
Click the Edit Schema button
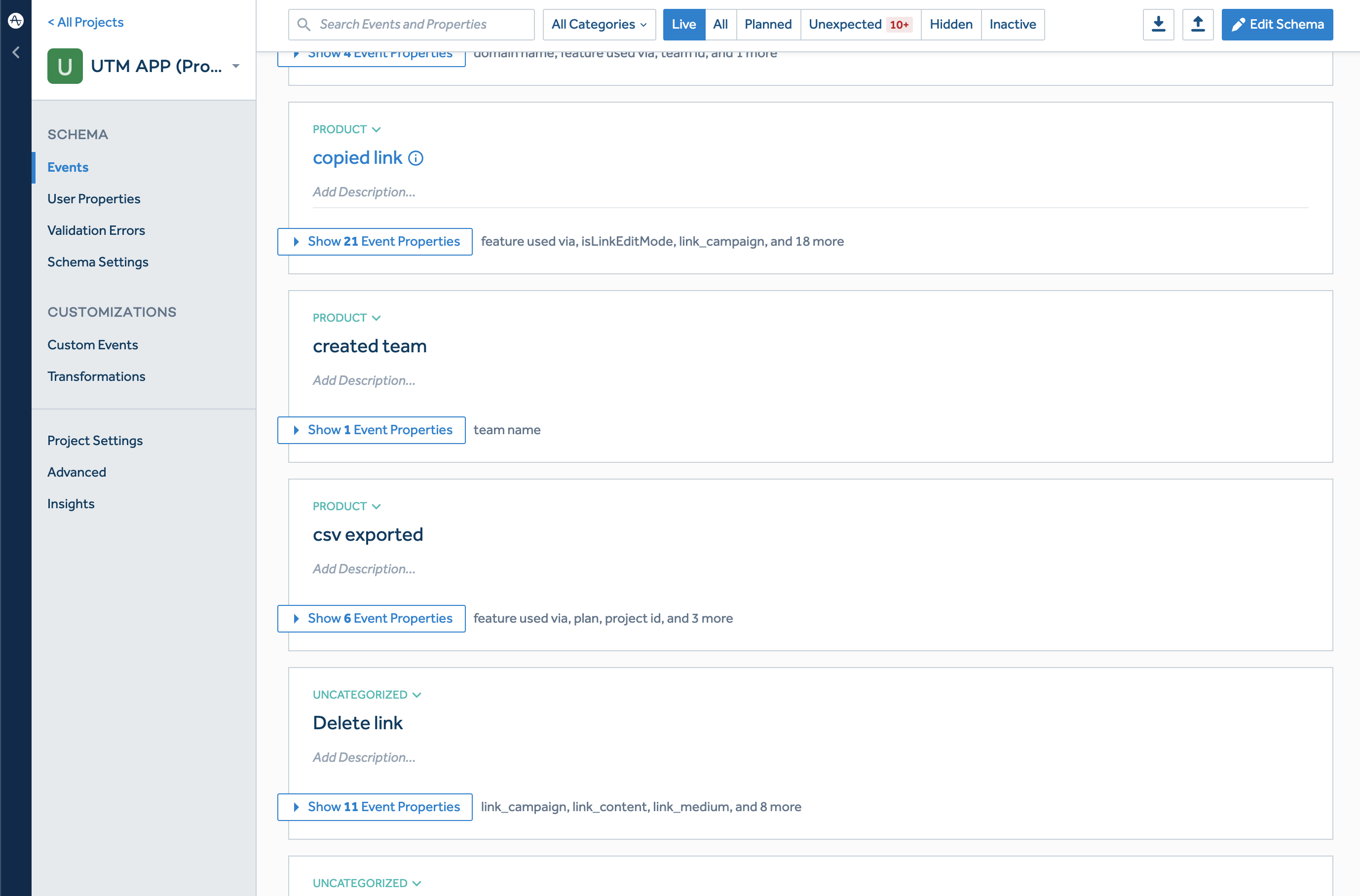click(1277, 25)
